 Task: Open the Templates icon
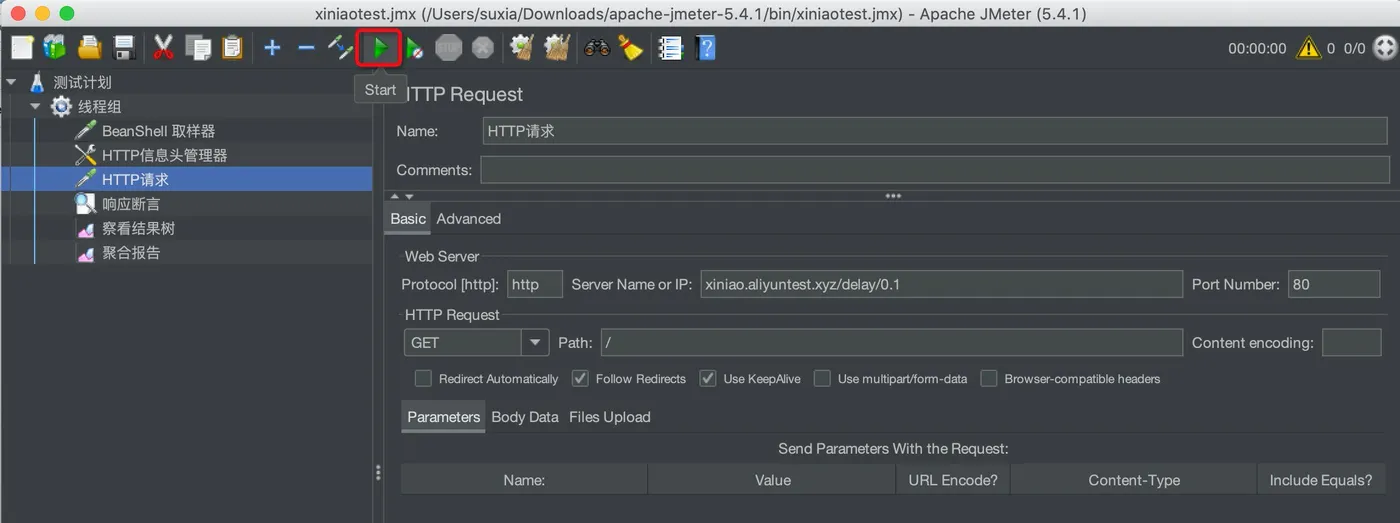[x=54, y=47]
